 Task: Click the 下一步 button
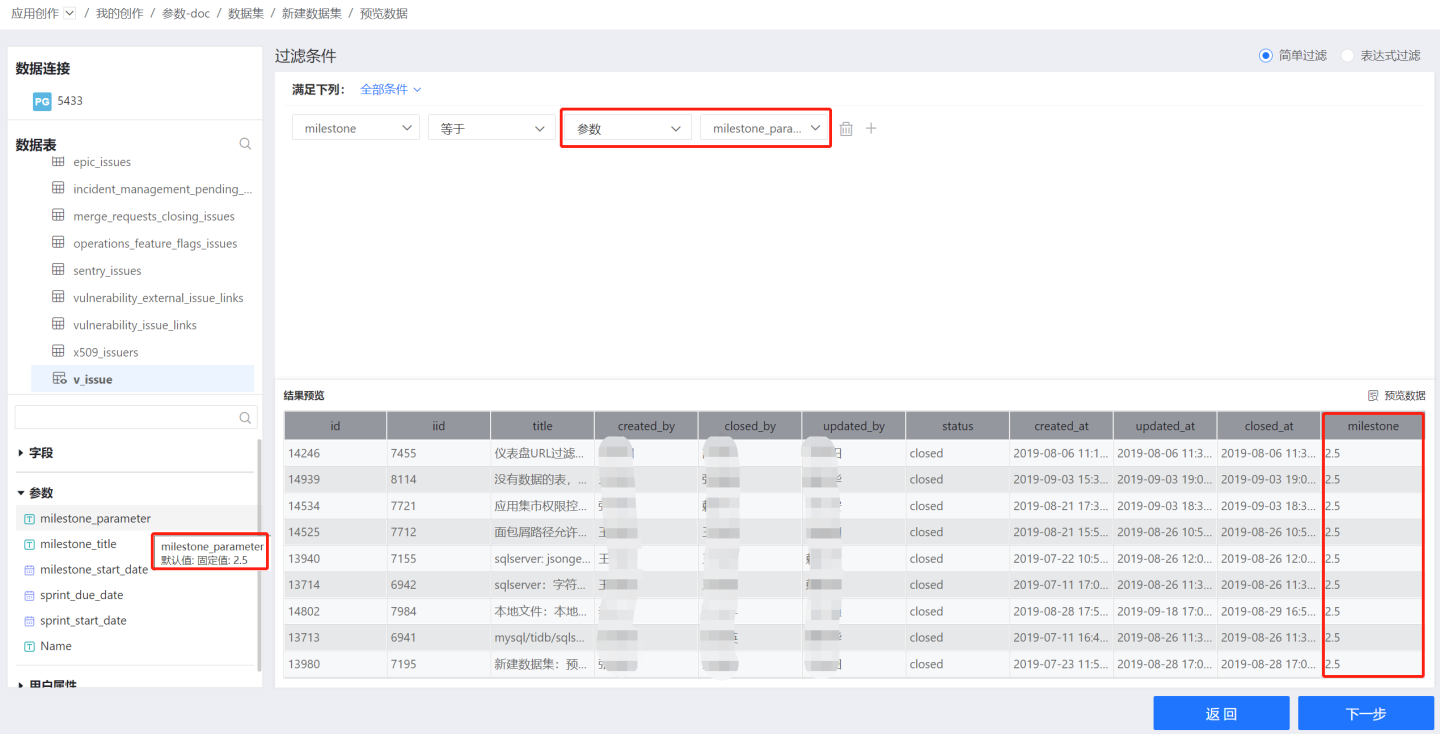pyautogui.click(x=1365, y=714)
